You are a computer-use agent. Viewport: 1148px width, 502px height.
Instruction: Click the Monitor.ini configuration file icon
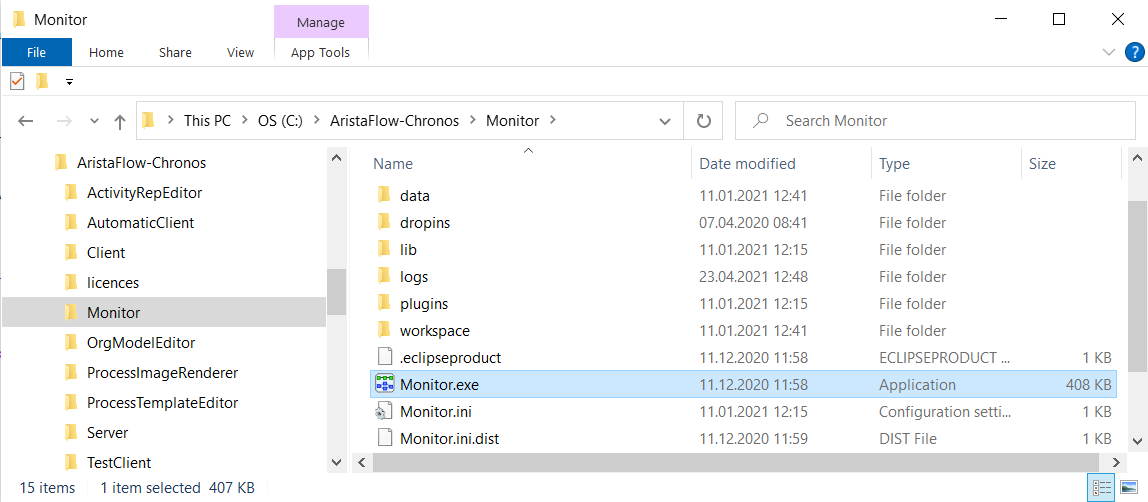(x=384, y=411)
